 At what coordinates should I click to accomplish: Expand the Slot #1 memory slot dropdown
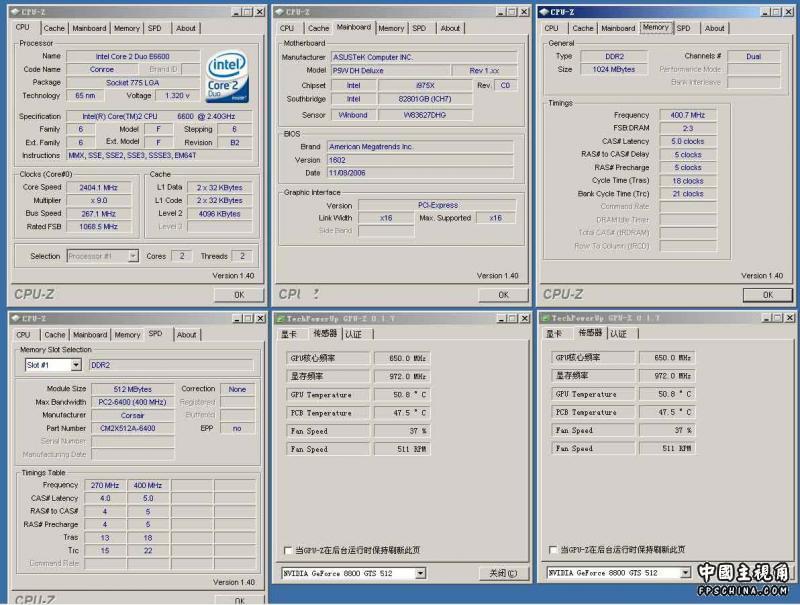pyautogui.click(x=76, y=365)
